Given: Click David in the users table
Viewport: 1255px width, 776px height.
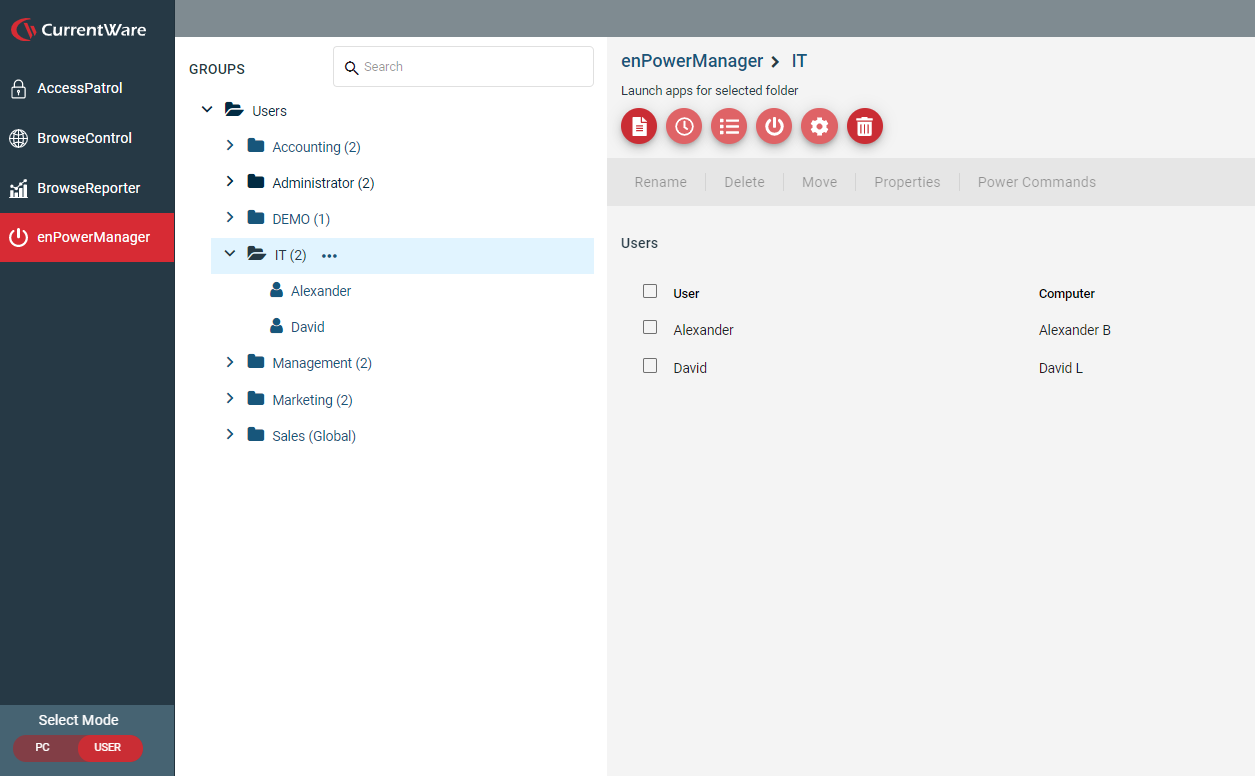Looking at the screenshot, I should pos(690,368).
